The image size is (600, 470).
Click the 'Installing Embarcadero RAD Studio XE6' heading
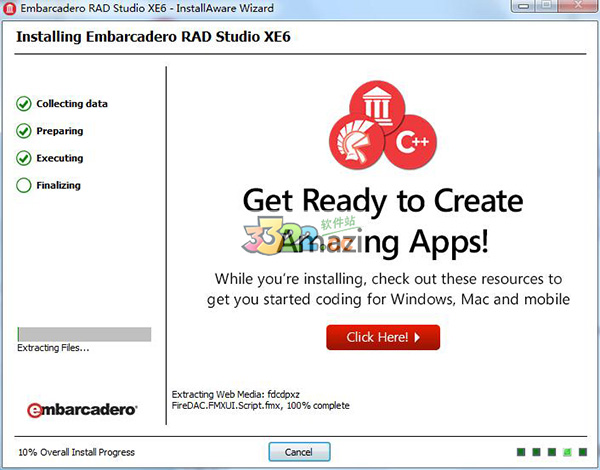153,37
